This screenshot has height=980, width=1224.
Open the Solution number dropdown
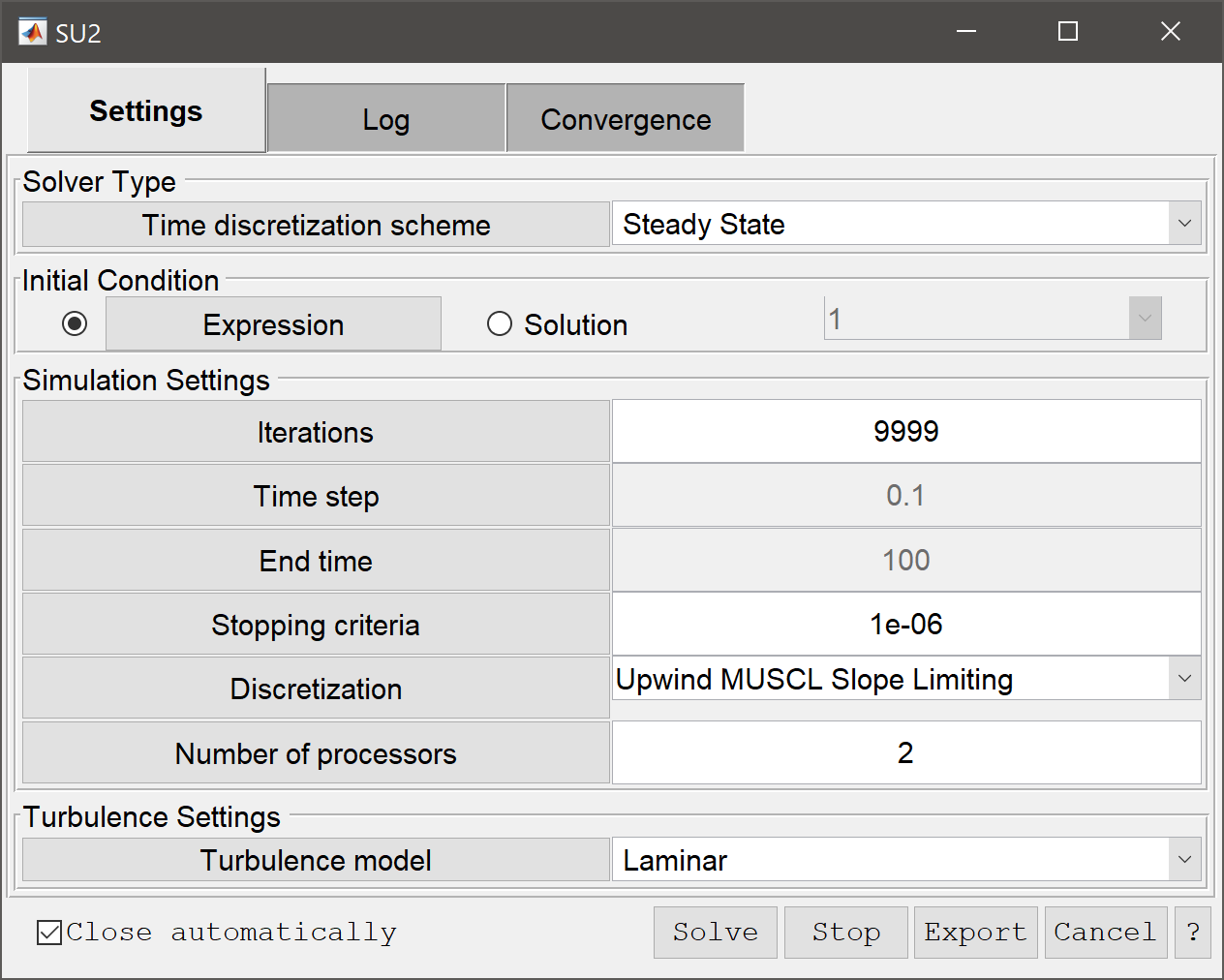point(993,319)
